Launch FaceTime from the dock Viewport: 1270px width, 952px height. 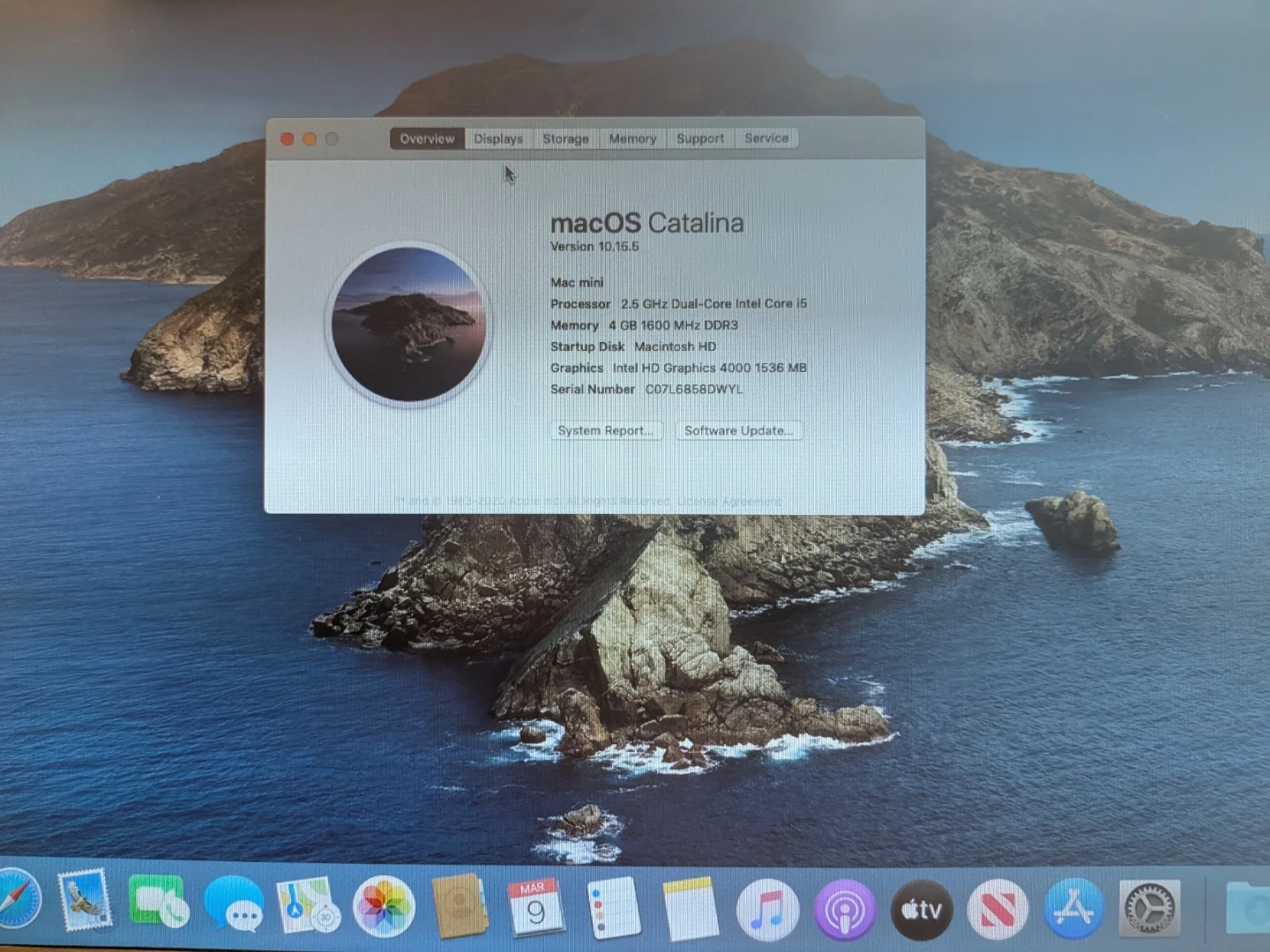158,904
